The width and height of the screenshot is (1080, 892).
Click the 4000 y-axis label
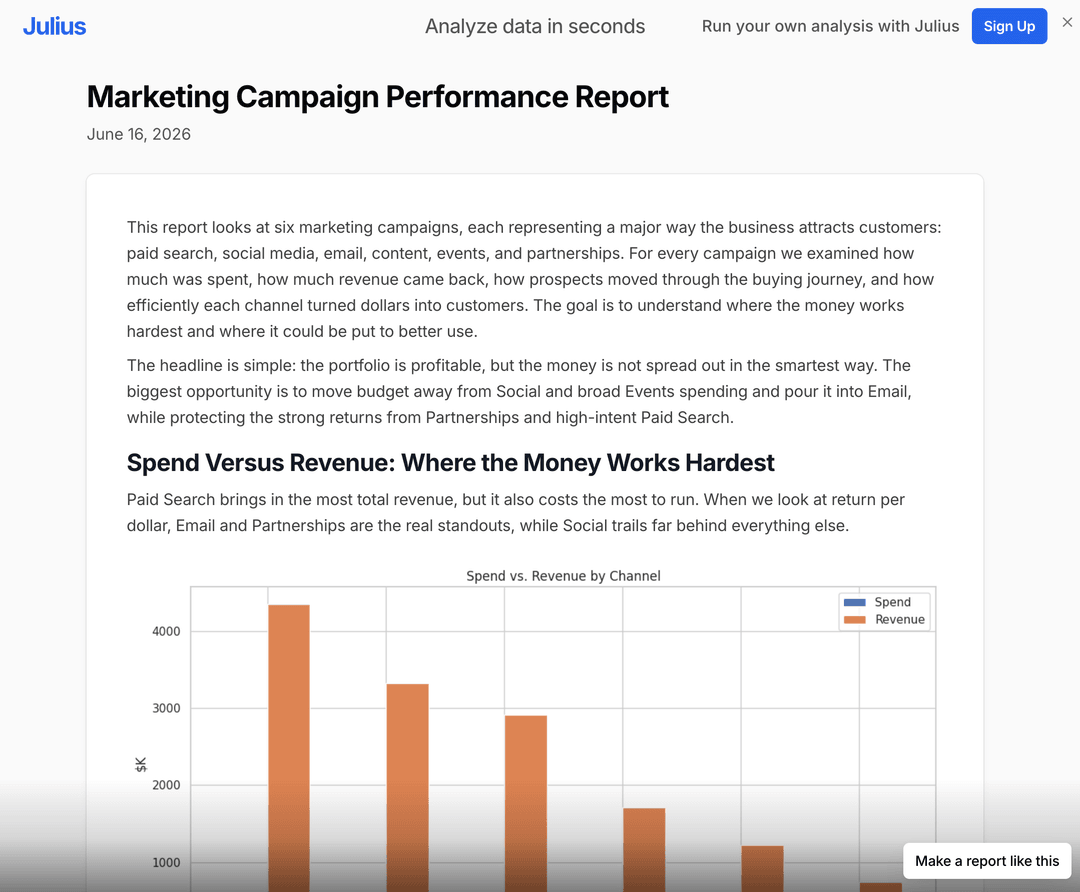pyautogui.click(x=166, y=632)
